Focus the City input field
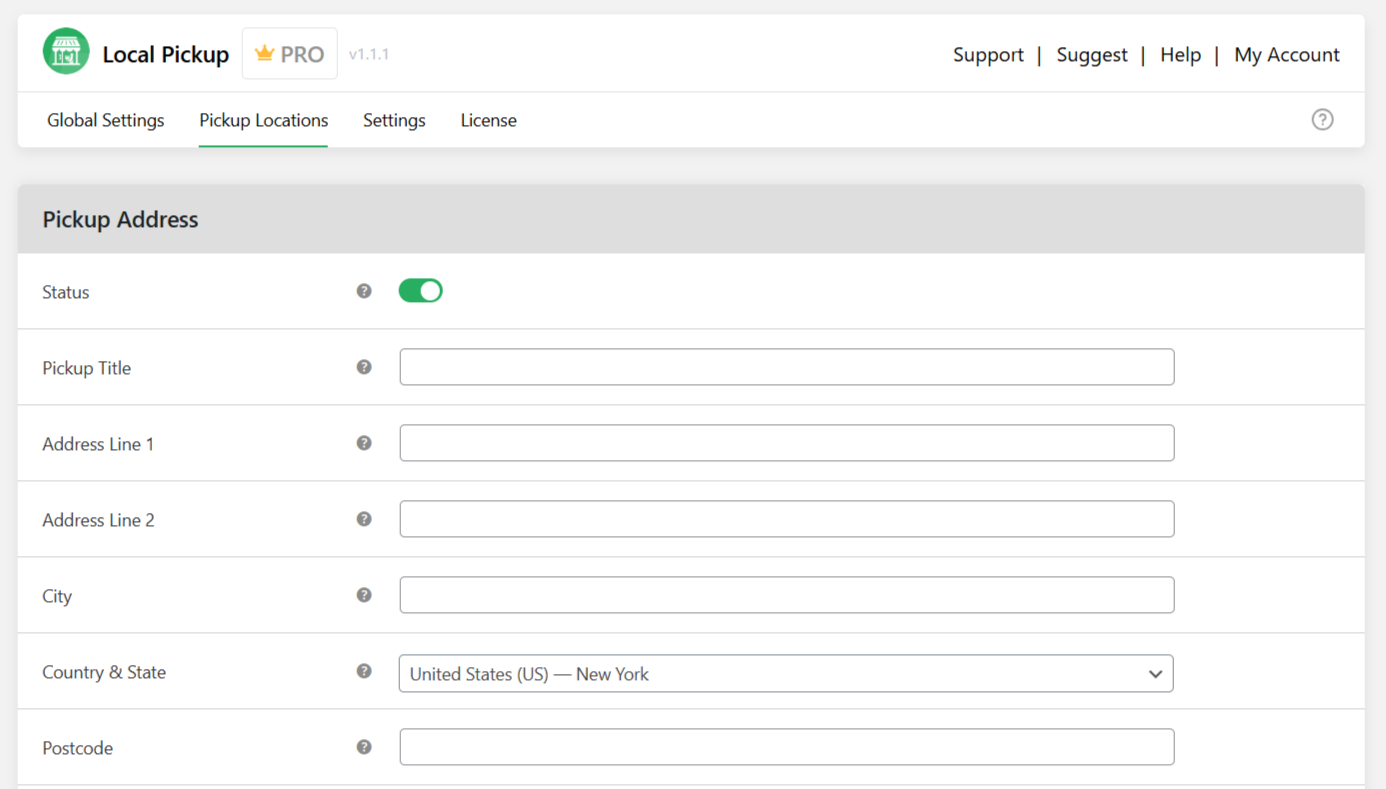The image size is (1386, 789). click(x=787, y=595)
